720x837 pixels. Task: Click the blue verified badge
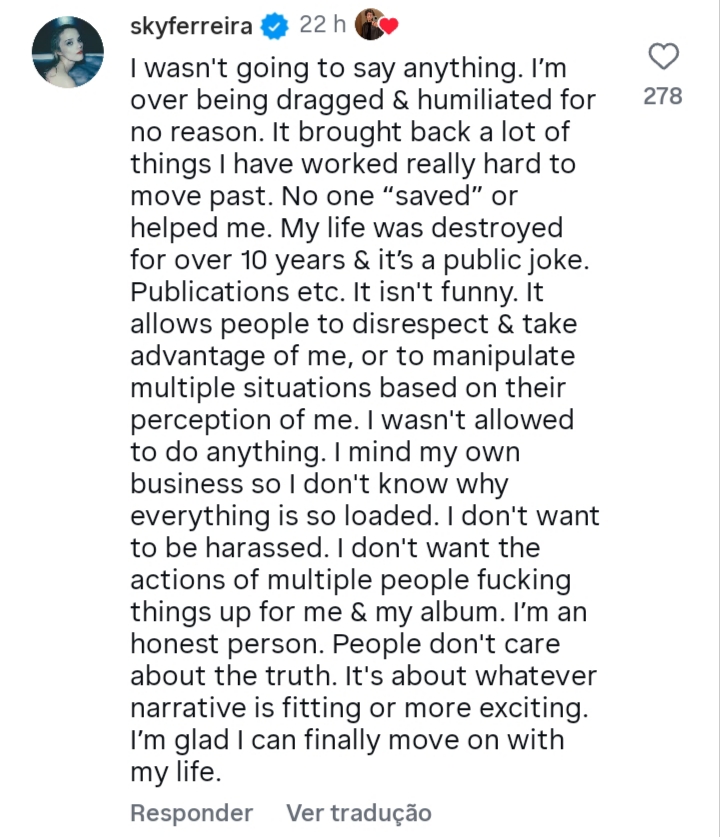pos(274,28)
